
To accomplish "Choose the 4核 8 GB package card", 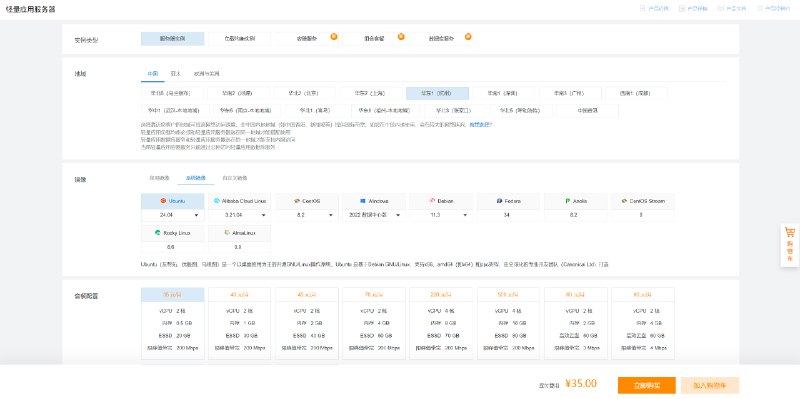I will (441, 323).
